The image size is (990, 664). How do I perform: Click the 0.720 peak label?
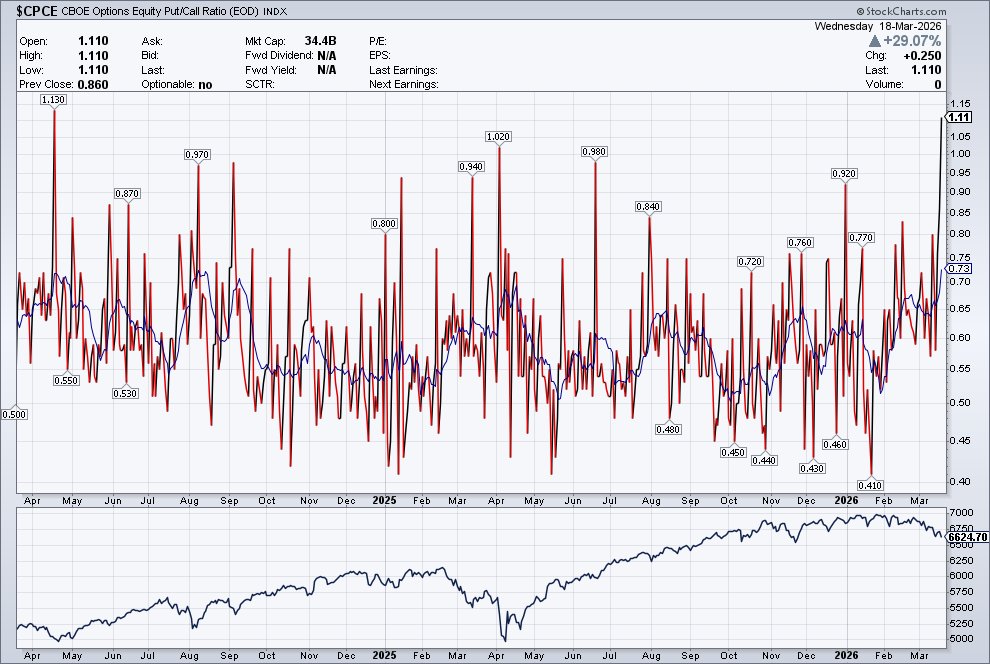(x=750, y=261)
